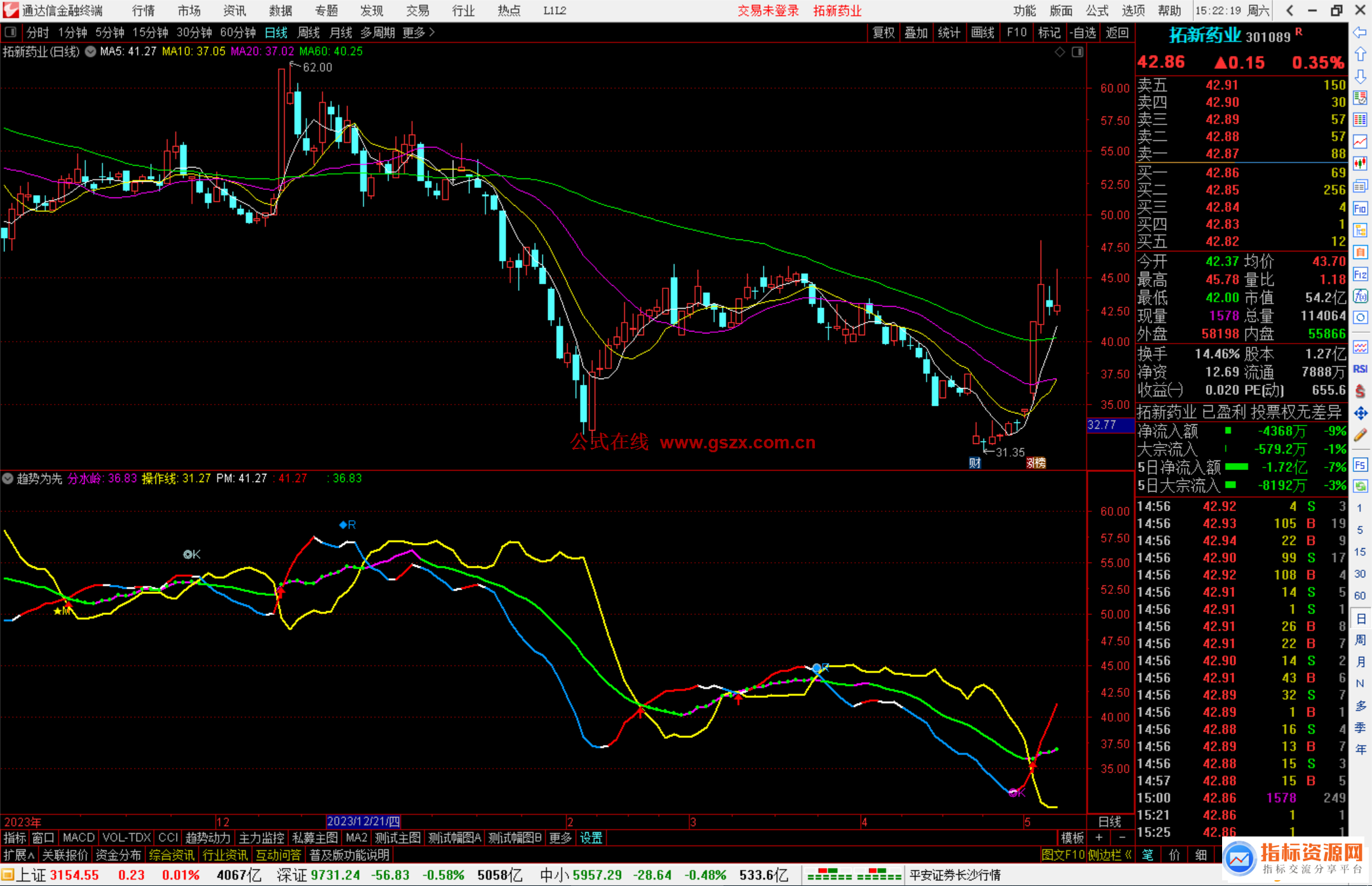Click the circle O sidebar icon
The width and height of the screenshot is (1372, 886).
[x=1360, y=318]
